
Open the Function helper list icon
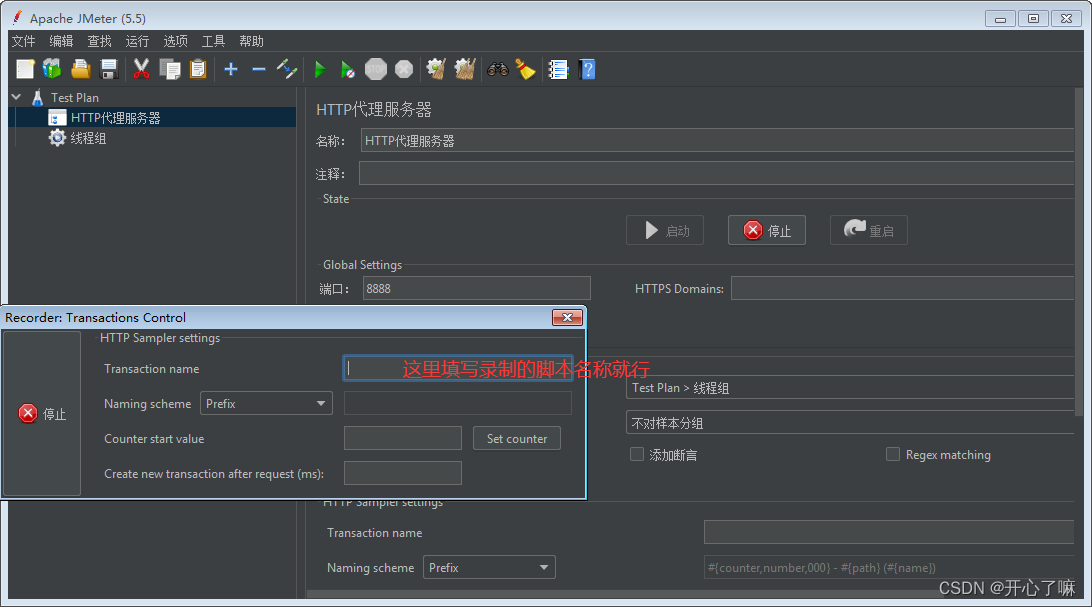tap(559, 69)
